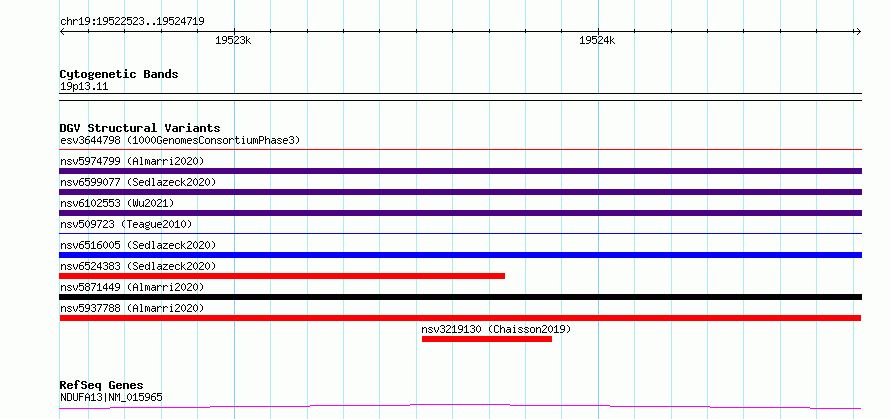This screenshot has height=419, width=890.
Task: Click the red nsv5937788 variant bar
Action: pyautogui.click(x=460, y=318)
